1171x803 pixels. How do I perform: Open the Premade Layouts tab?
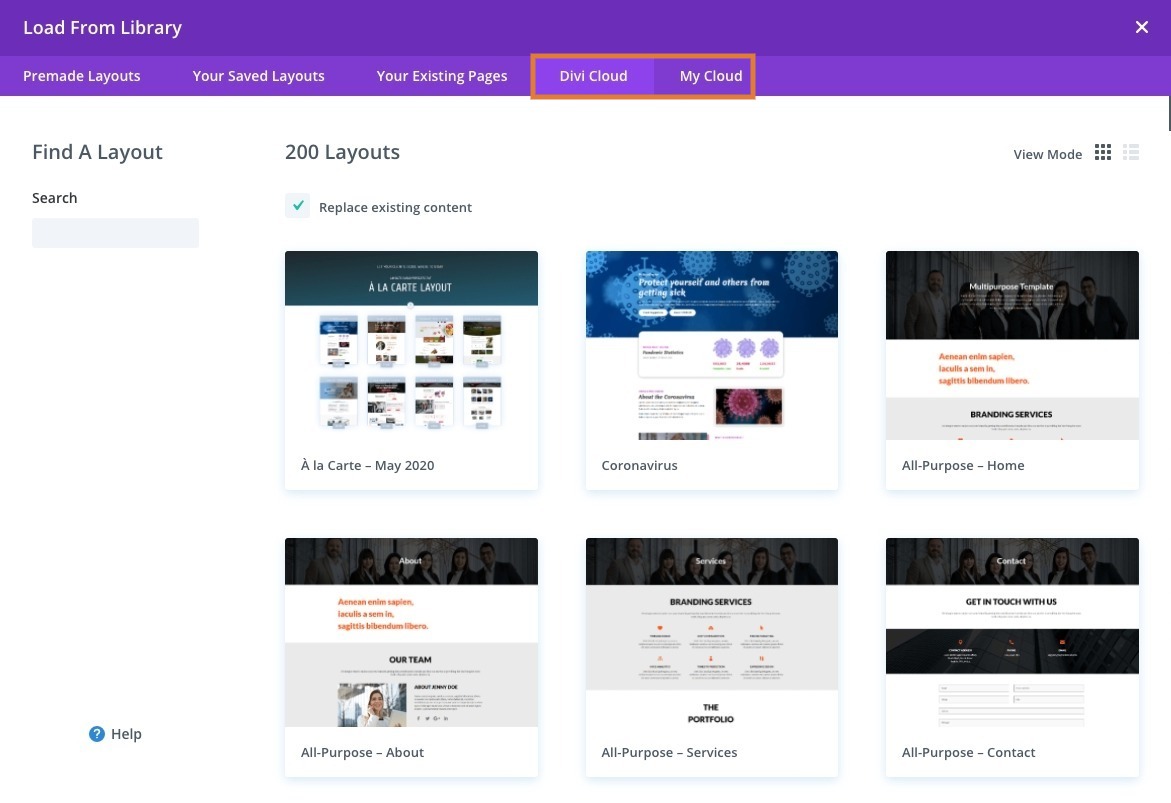click(x=81, y=76)
